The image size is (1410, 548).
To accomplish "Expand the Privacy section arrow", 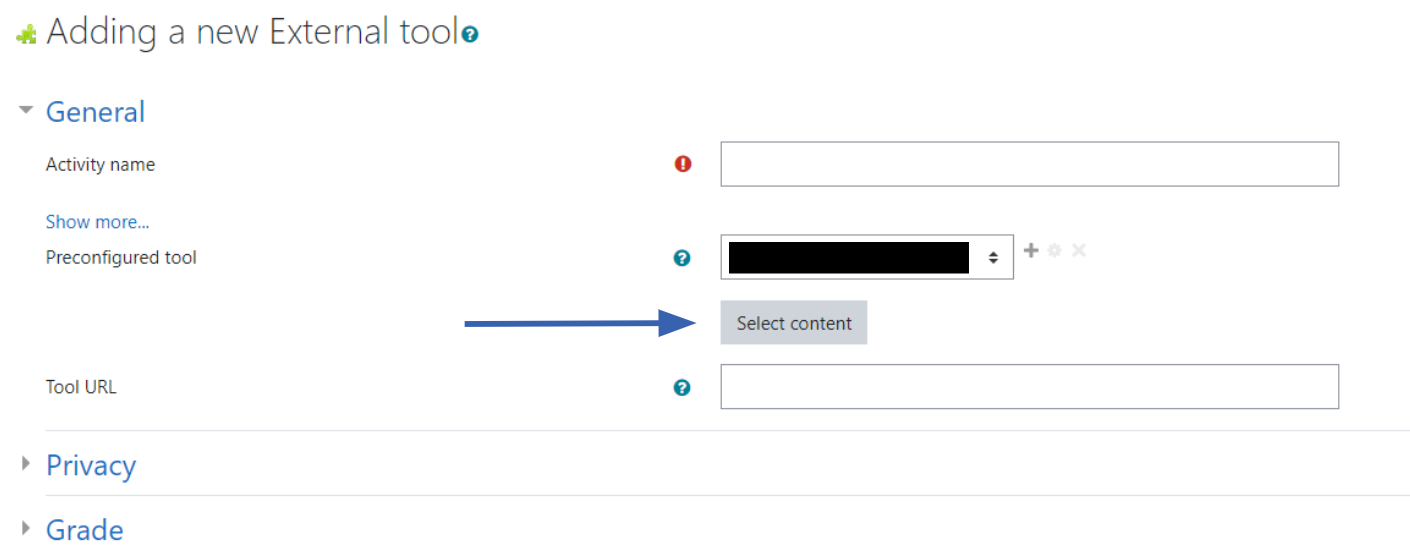I will click(26, 465).
